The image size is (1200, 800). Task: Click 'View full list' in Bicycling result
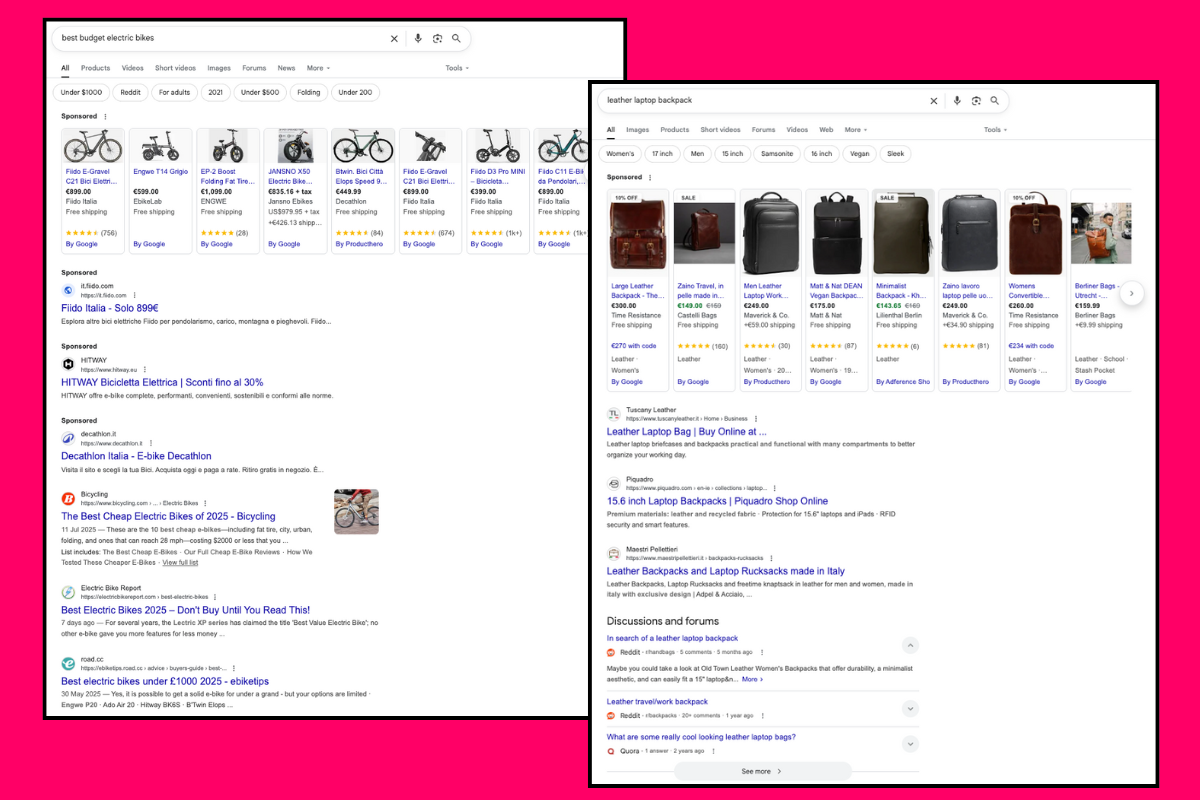pos(180,562)
